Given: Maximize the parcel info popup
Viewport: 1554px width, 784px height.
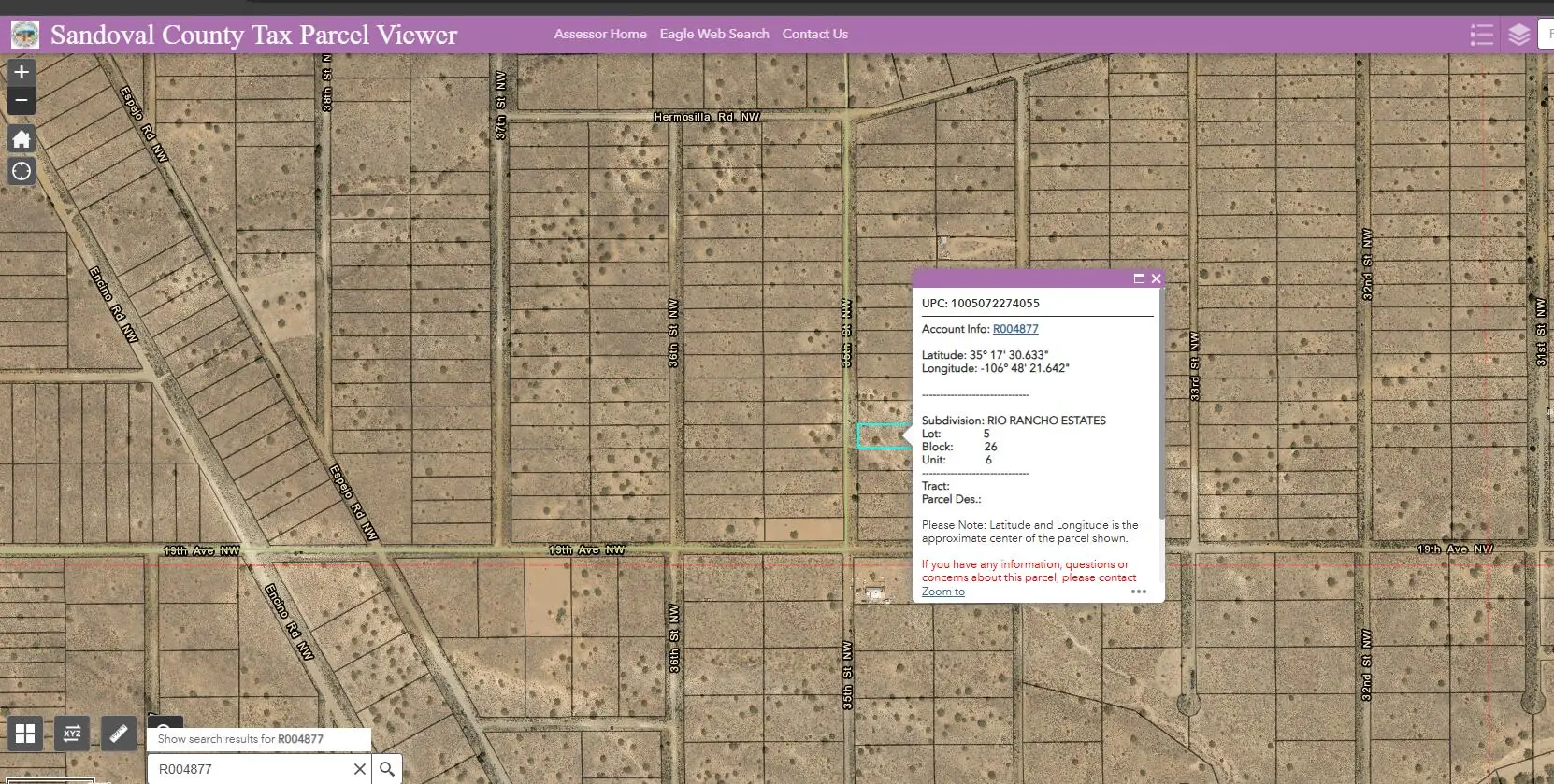Looking at the screenshot, I should [x=1139, y=278].
